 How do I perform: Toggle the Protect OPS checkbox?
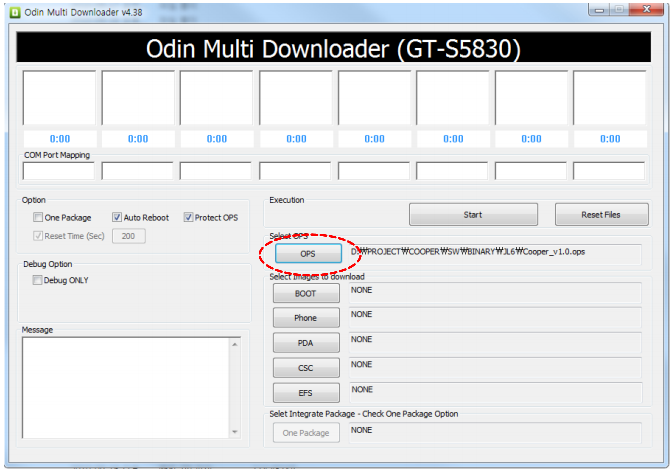point(188,217)
